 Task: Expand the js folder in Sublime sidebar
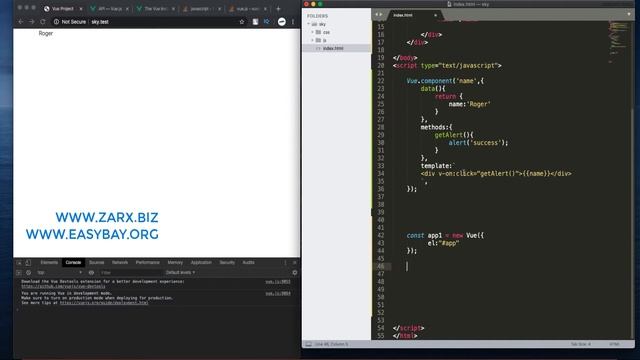click(x=313, y=40)
